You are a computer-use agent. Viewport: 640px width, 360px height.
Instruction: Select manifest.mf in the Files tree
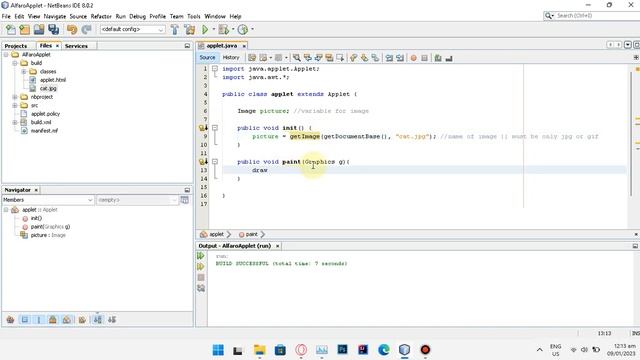(x=44, y=131)
